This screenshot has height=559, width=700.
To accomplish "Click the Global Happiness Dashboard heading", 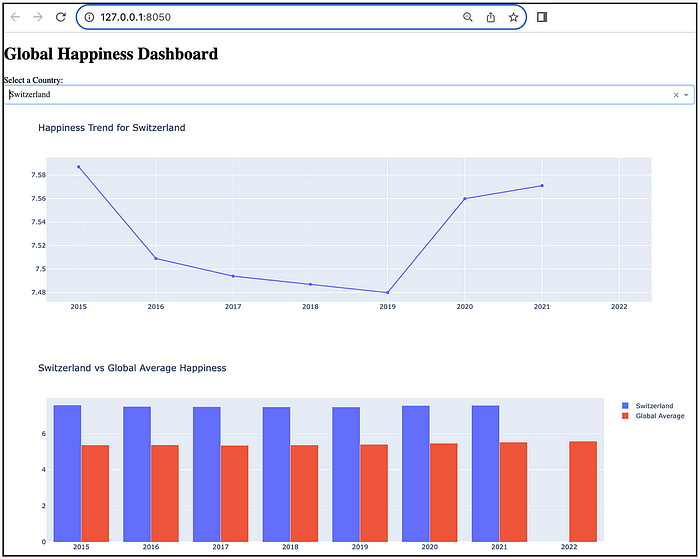I will [111, 54].
